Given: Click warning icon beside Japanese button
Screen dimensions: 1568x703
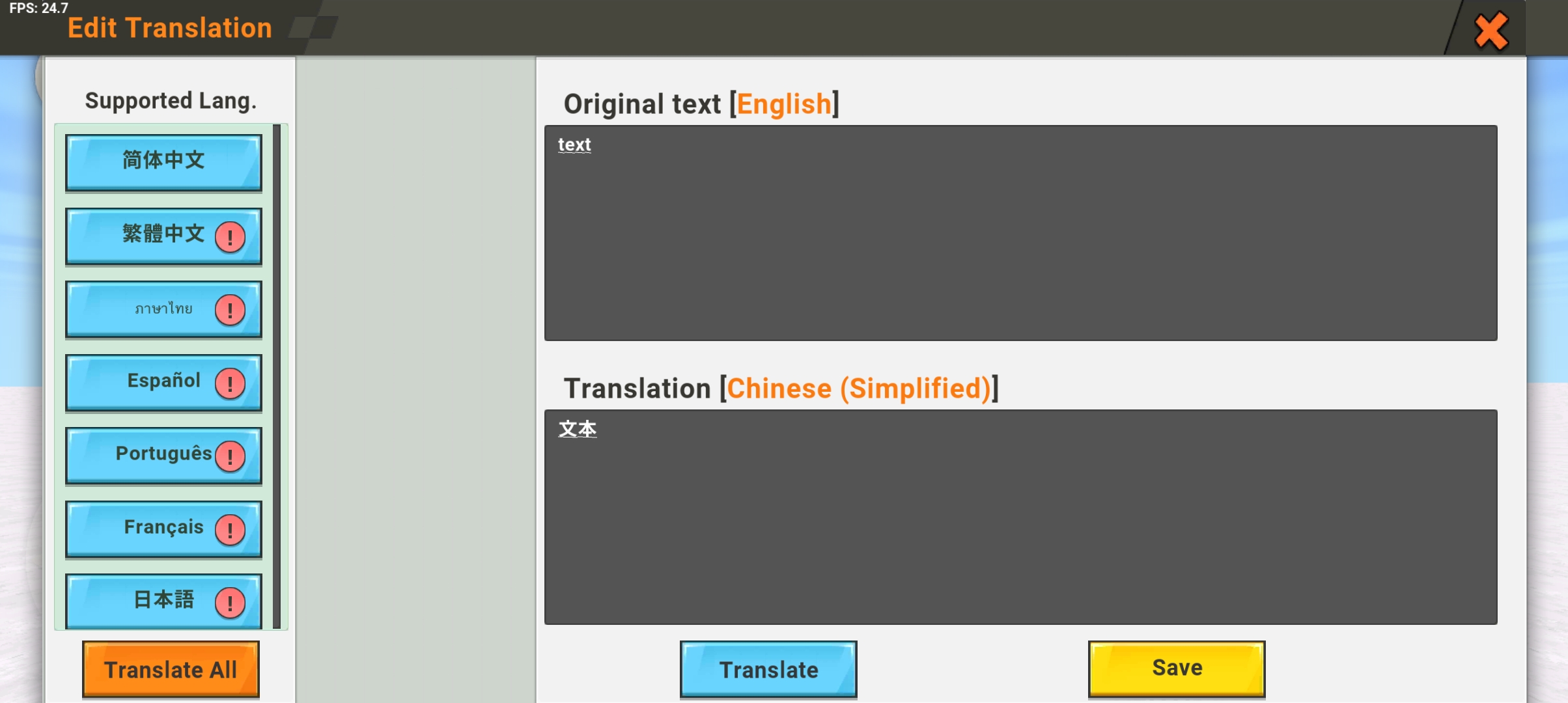Looking at the screenshot, I should point(230,603).
